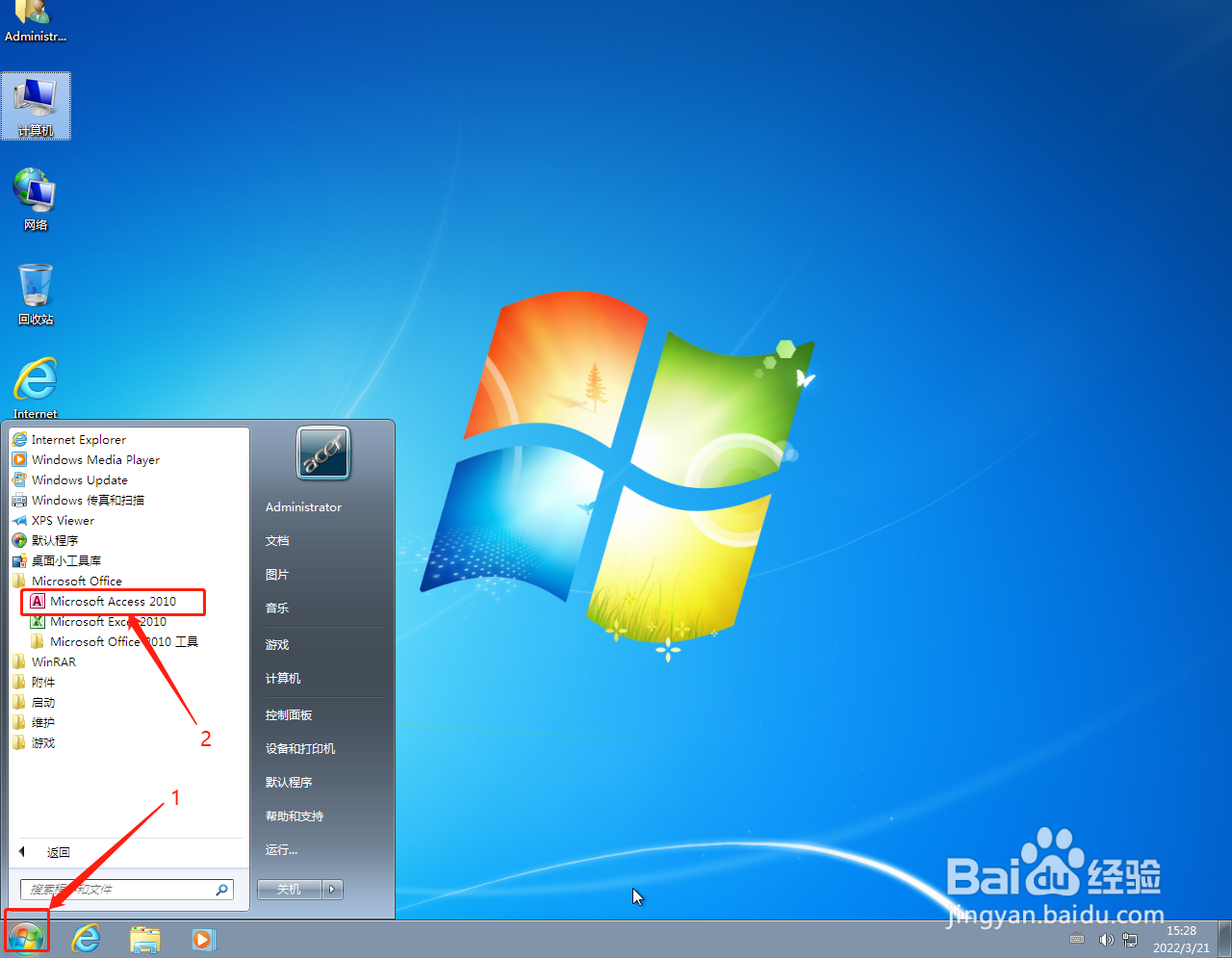Screen dimensions: 1232x958
Task: Open shutdown options arrow
Action: click(333, 890)
